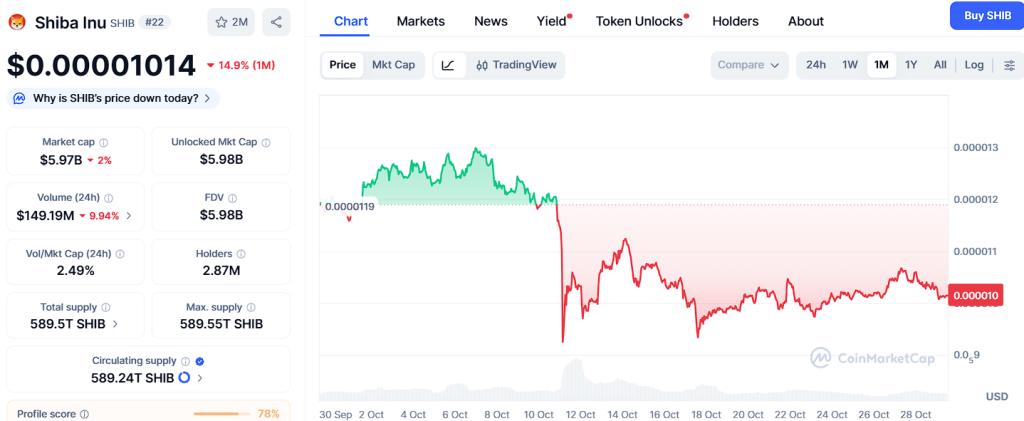
Task: Click the Shiba Inu coin logo
Action: pos(16,21)
